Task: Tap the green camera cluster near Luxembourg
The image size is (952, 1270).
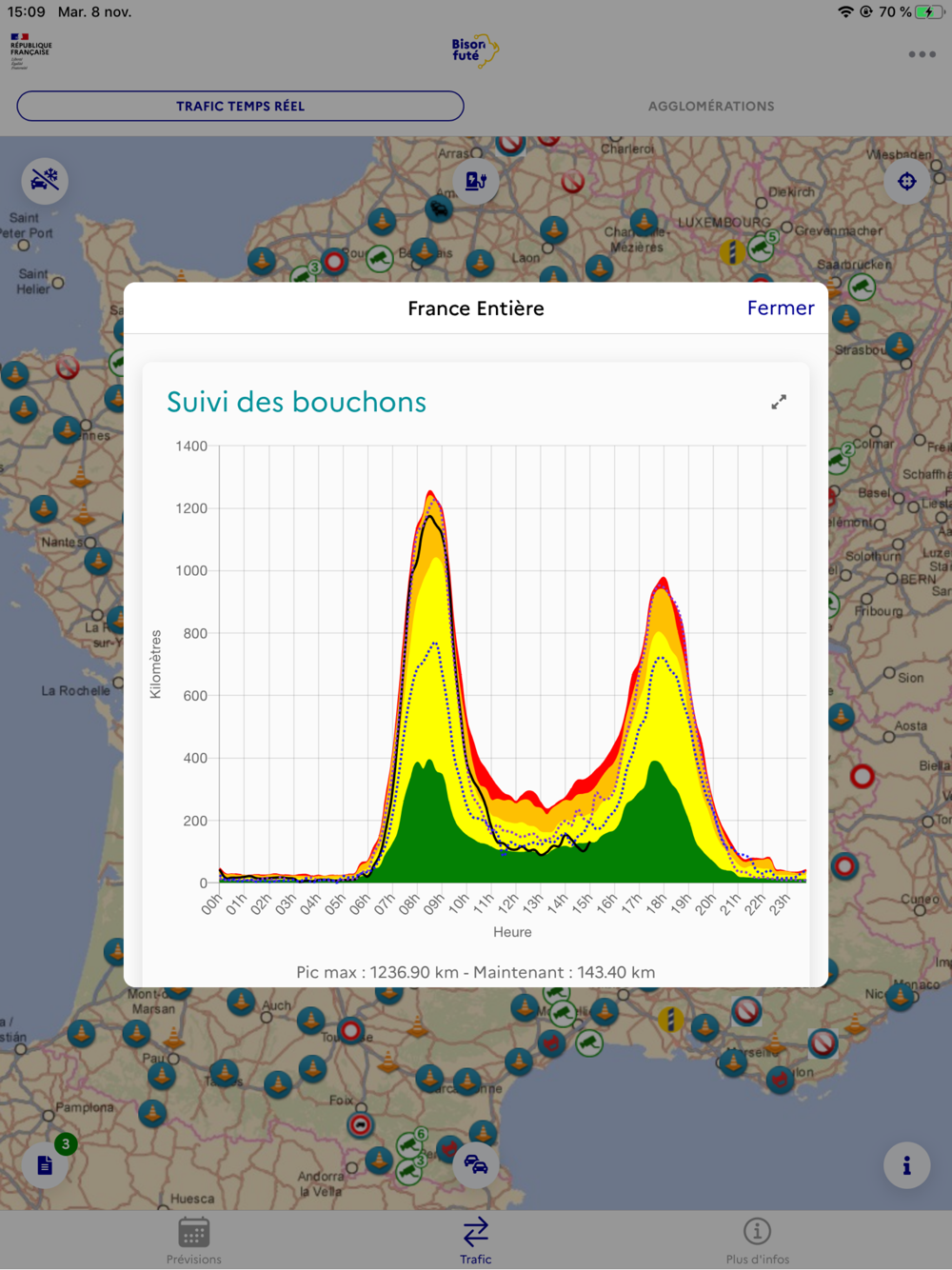Action: click(761, 248)
